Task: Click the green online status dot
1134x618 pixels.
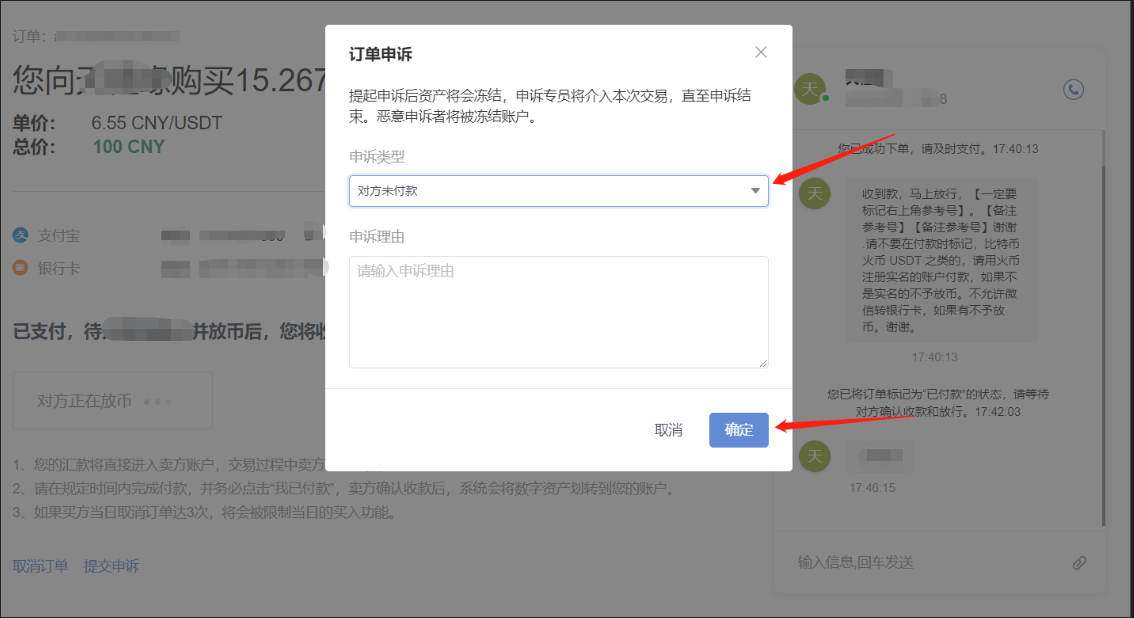Action: pos(826,98)
